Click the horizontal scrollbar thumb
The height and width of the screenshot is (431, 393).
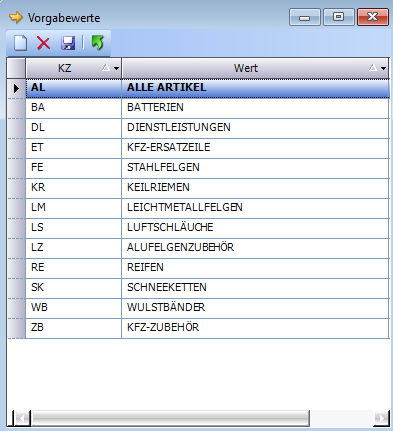(x=170, y=418)
